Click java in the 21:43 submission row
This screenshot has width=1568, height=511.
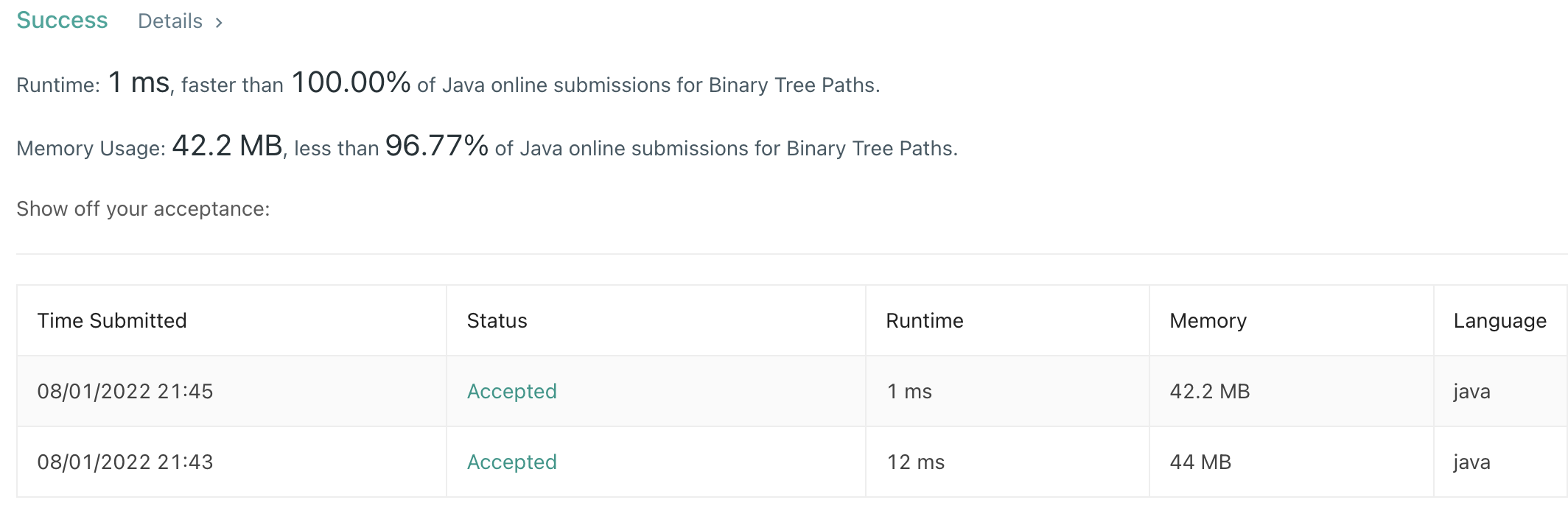[1471, 462]
